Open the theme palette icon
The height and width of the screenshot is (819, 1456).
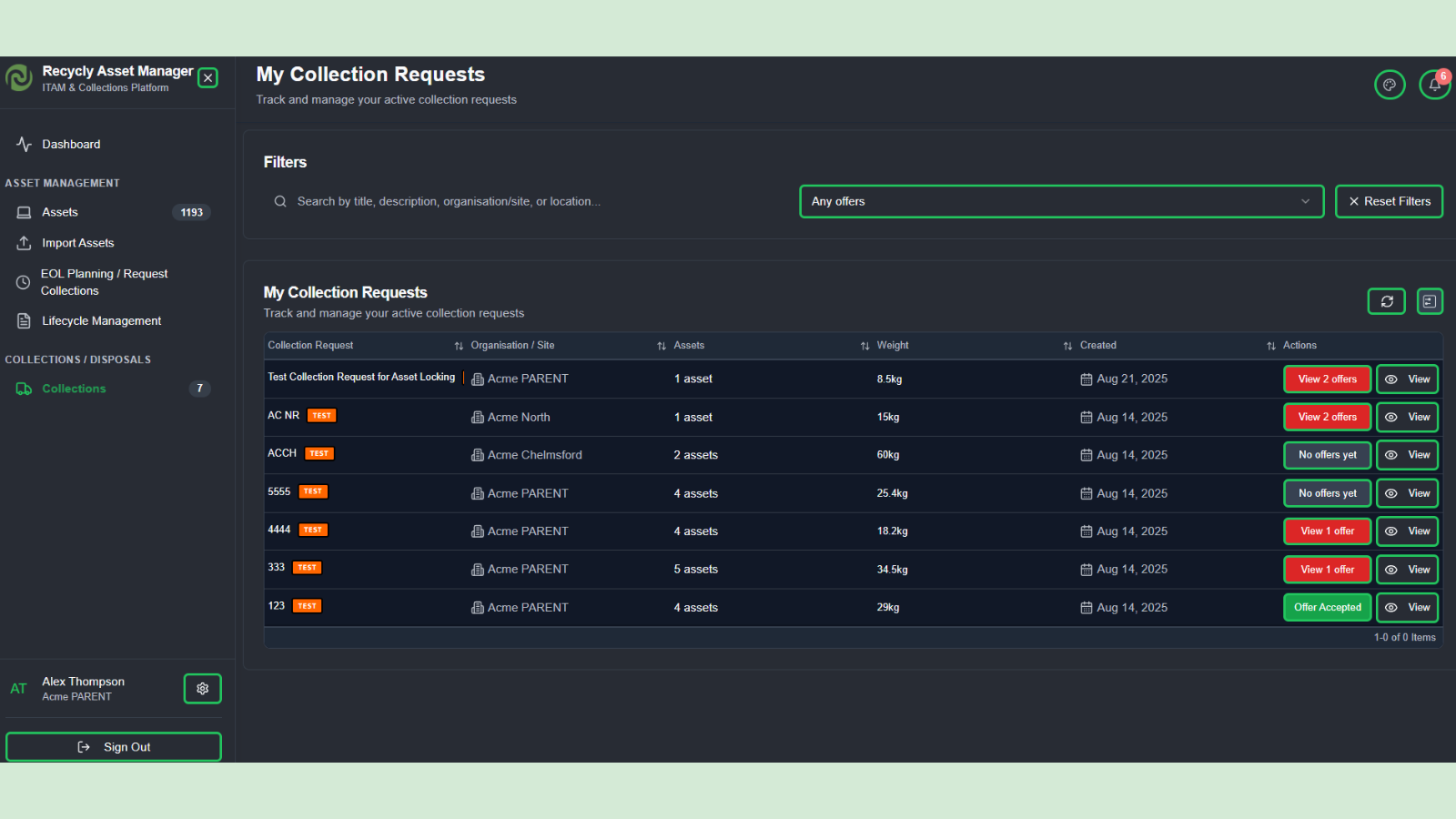click(x=1390, y=86)
